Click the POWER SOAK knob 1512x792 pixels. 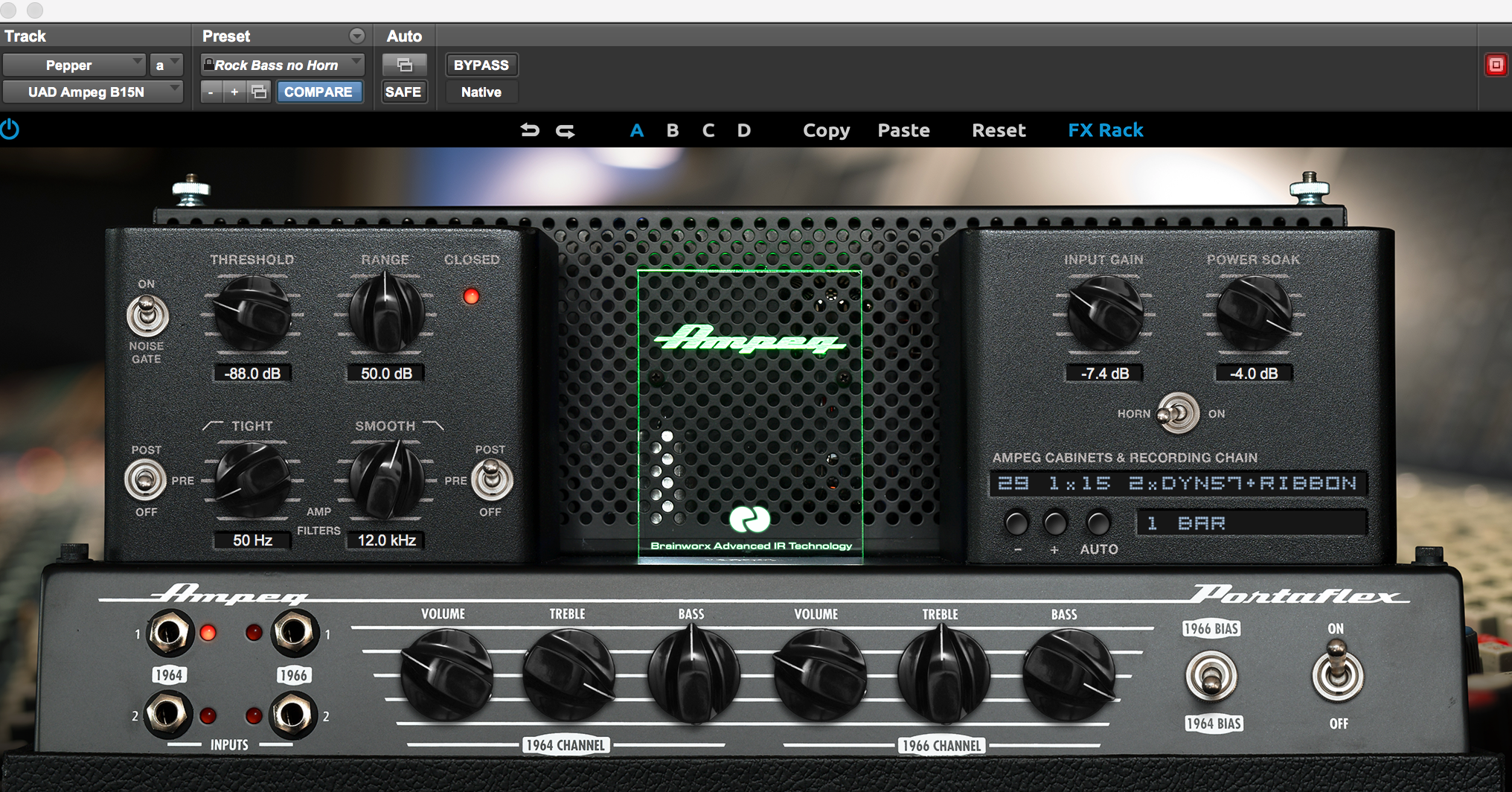tap(1254, 313)
